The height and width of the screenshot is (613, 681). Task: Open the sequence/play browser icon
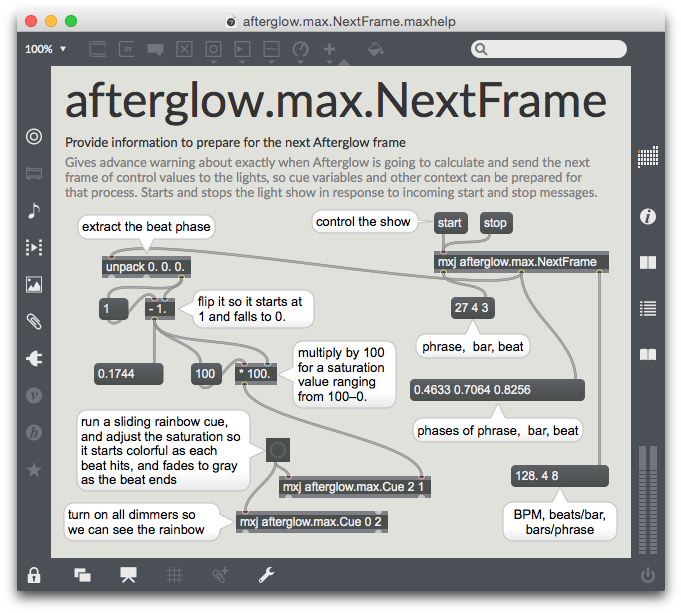(x=34, y=248)
